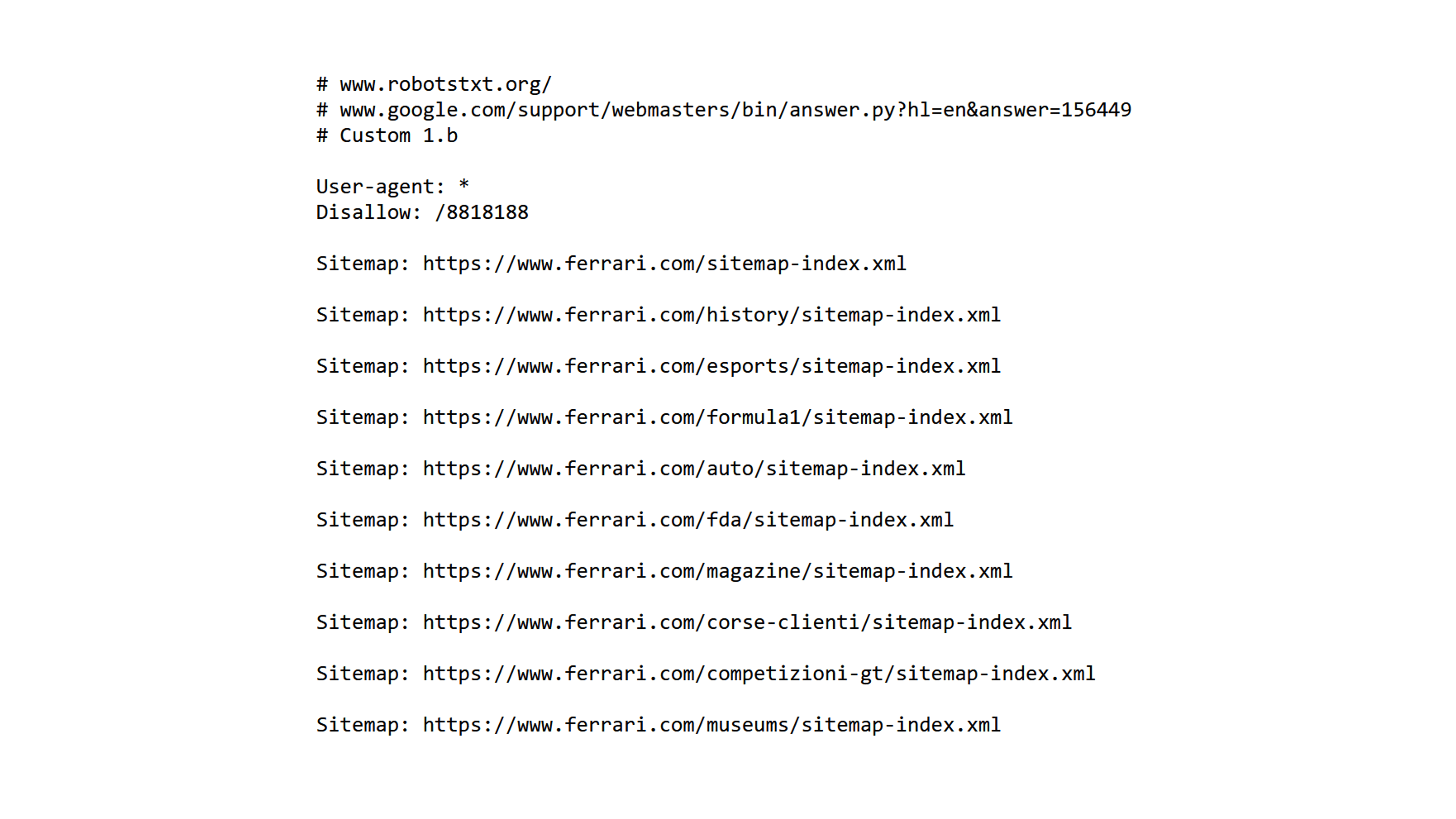Click the 'Custom 1.b' comment text
Viewport: 1456px width, 819px height.
(x=398, y=136)
